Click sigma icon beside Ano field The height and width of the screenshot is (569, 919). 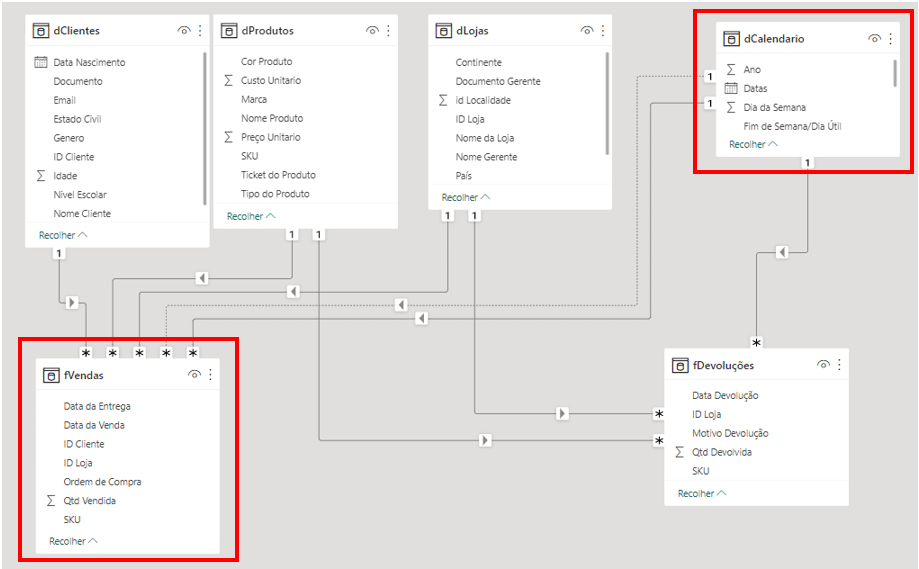coord(731,70)
